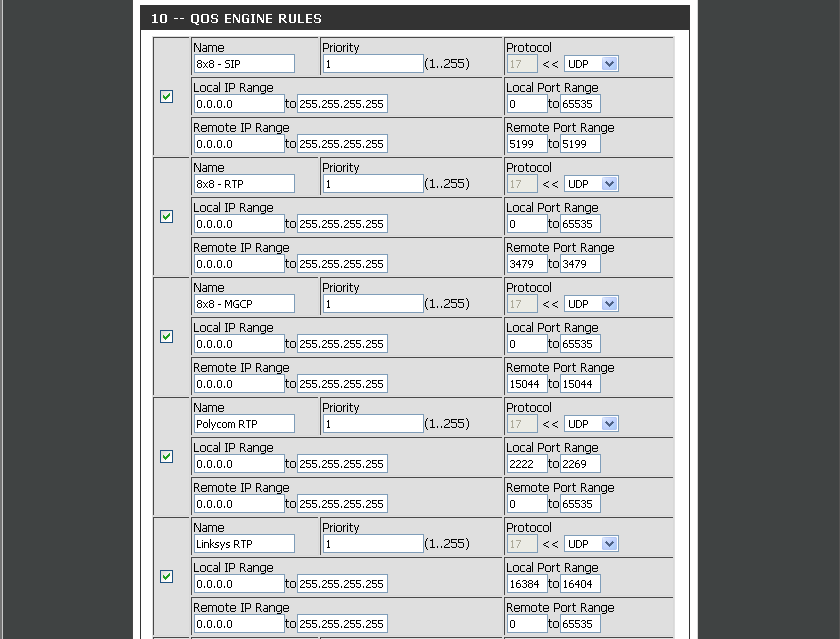Image resolution: width=840 pixels, height=639 pixels.
Task: Click the Local IP Range start field for 8x8 - RTP
Action: (238, 224)
